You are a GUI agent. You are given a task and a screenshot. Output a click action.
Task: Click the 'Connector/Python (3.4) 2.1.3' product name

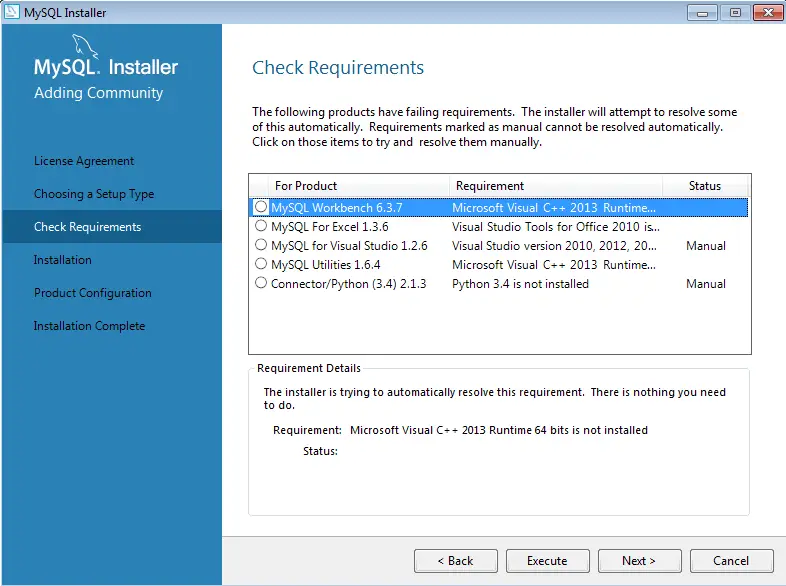click(x=348, y=284)
